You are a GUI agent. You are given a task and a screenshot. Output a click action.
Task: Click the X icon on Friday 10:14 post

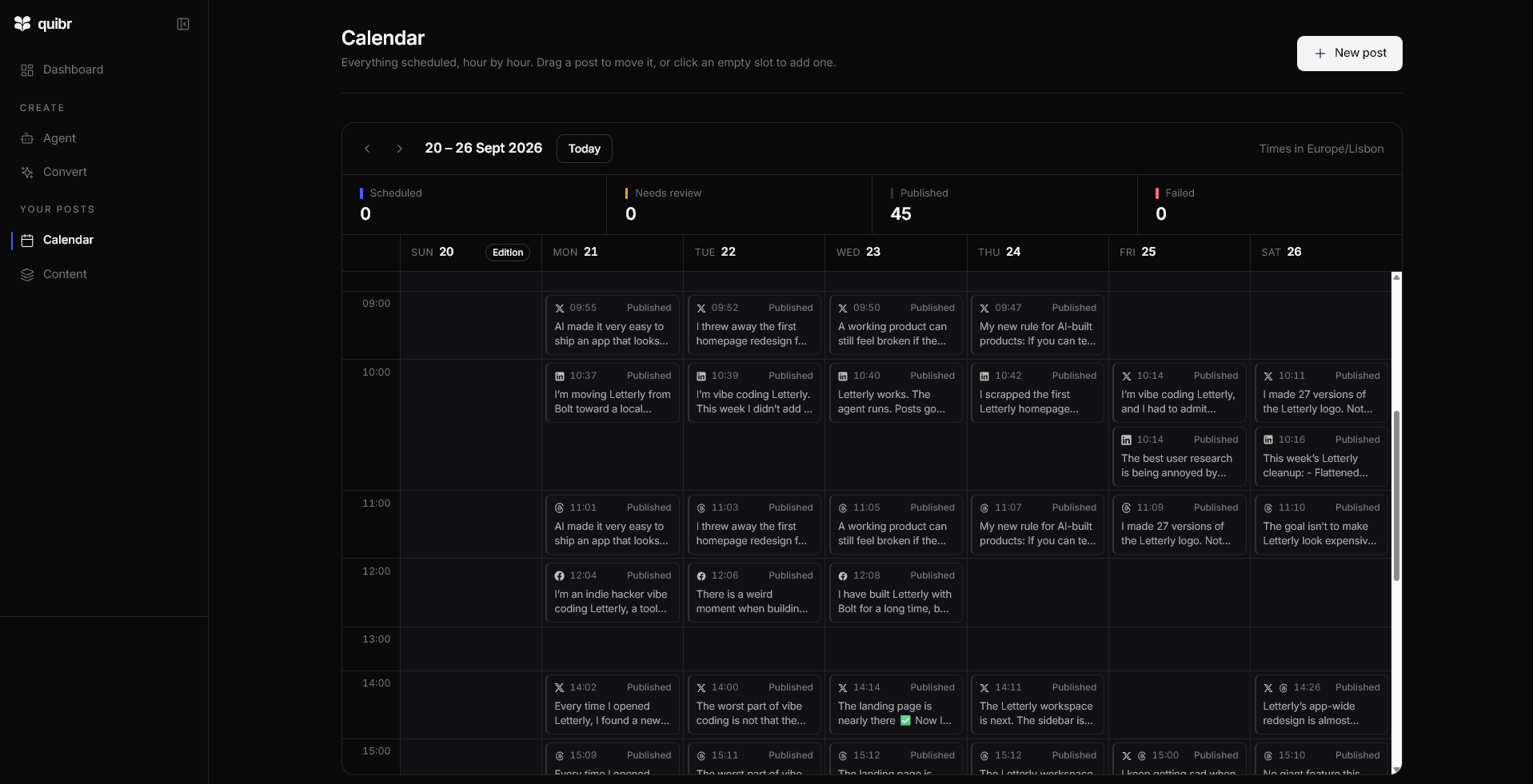point(1127,376)
